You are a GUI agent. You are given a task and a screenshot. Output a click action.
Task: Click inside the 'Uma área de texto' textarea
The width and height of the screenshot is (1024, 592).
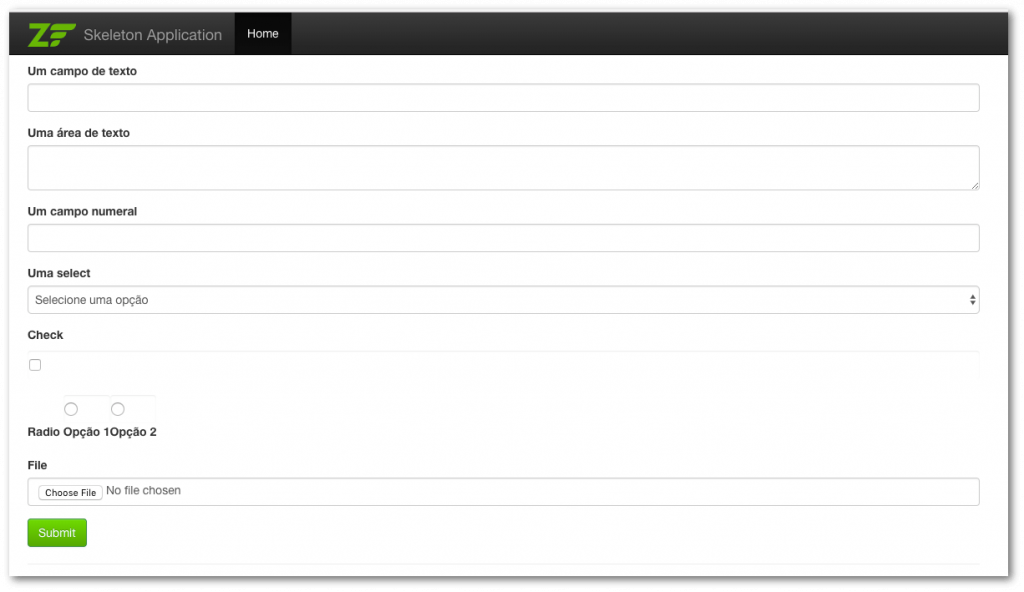click(x=503, y=168)
